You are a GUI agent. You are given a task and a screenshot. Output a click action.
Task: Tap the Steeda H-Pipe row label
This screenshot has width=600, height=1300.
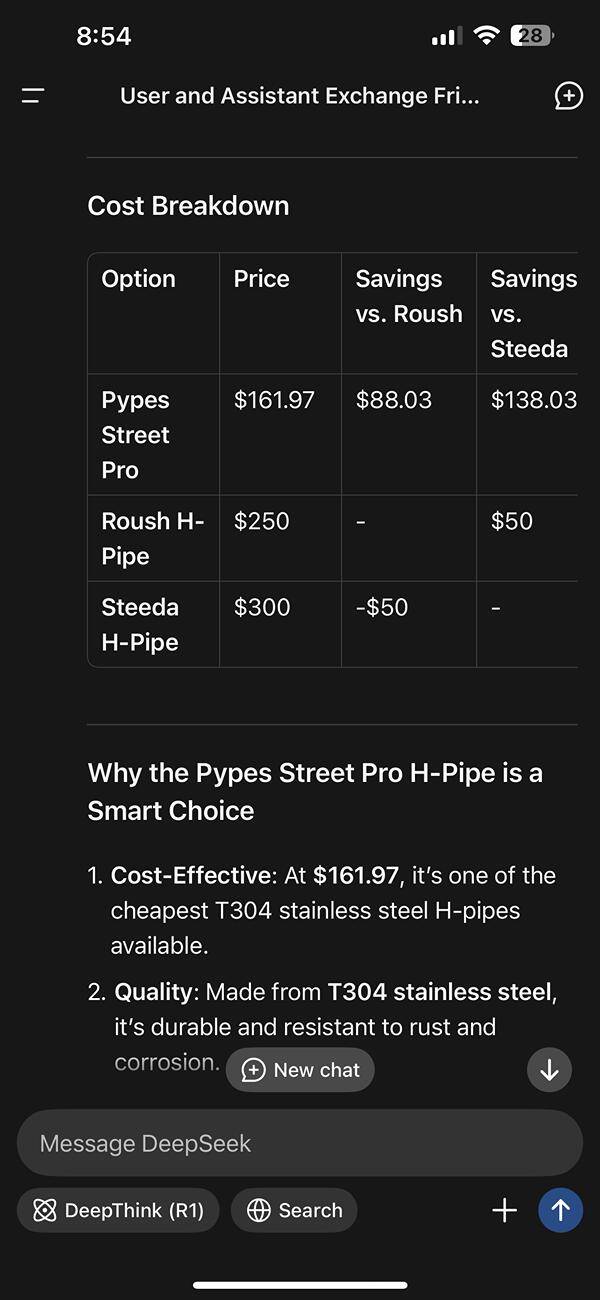tap(153, 624)
